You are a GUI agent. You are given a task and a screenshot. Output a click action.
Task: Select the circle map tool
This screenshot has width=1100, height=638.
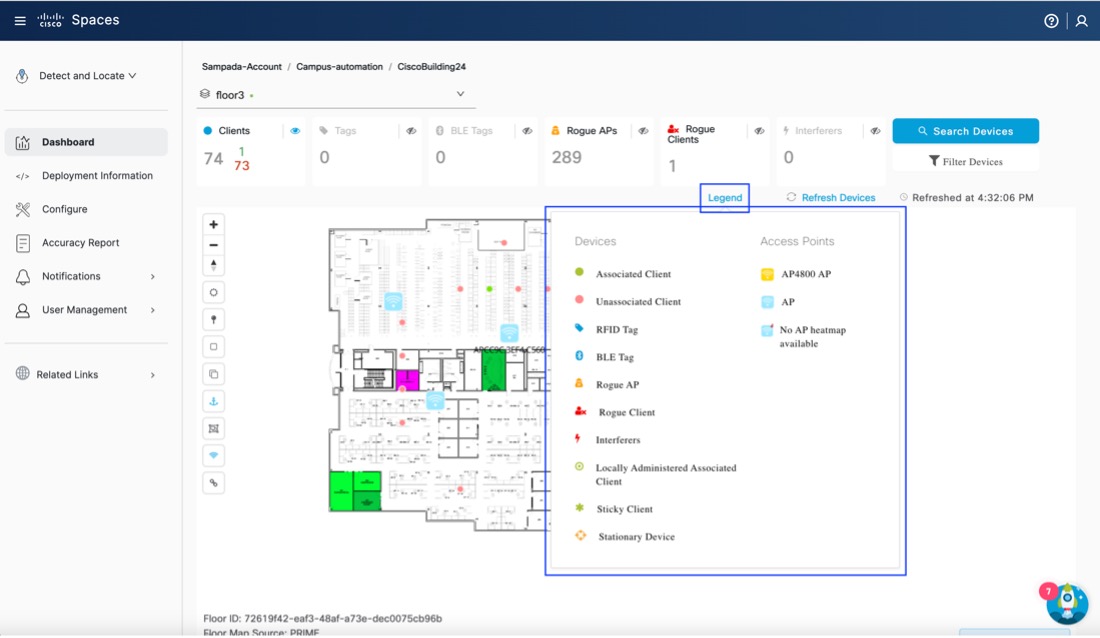[x=213, y=292]
